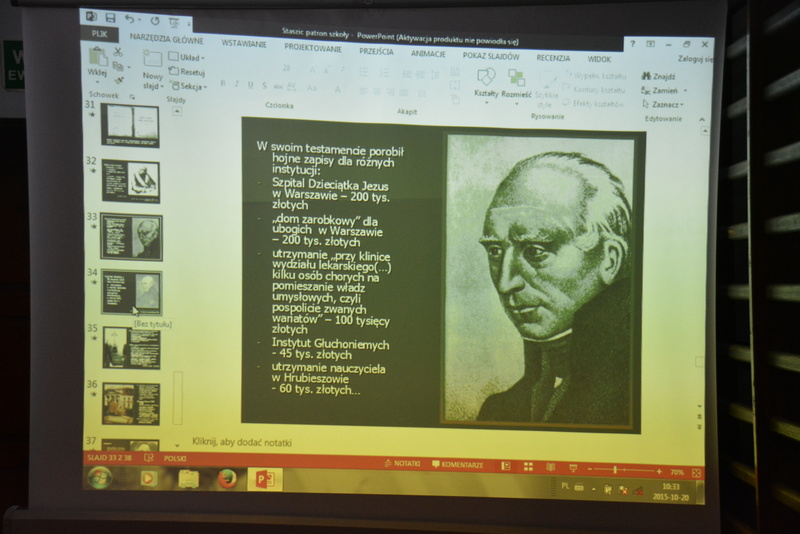Click the Wklej (Paste) clipboard icon
The image size is (800, 534).
[x=98, y=58]
